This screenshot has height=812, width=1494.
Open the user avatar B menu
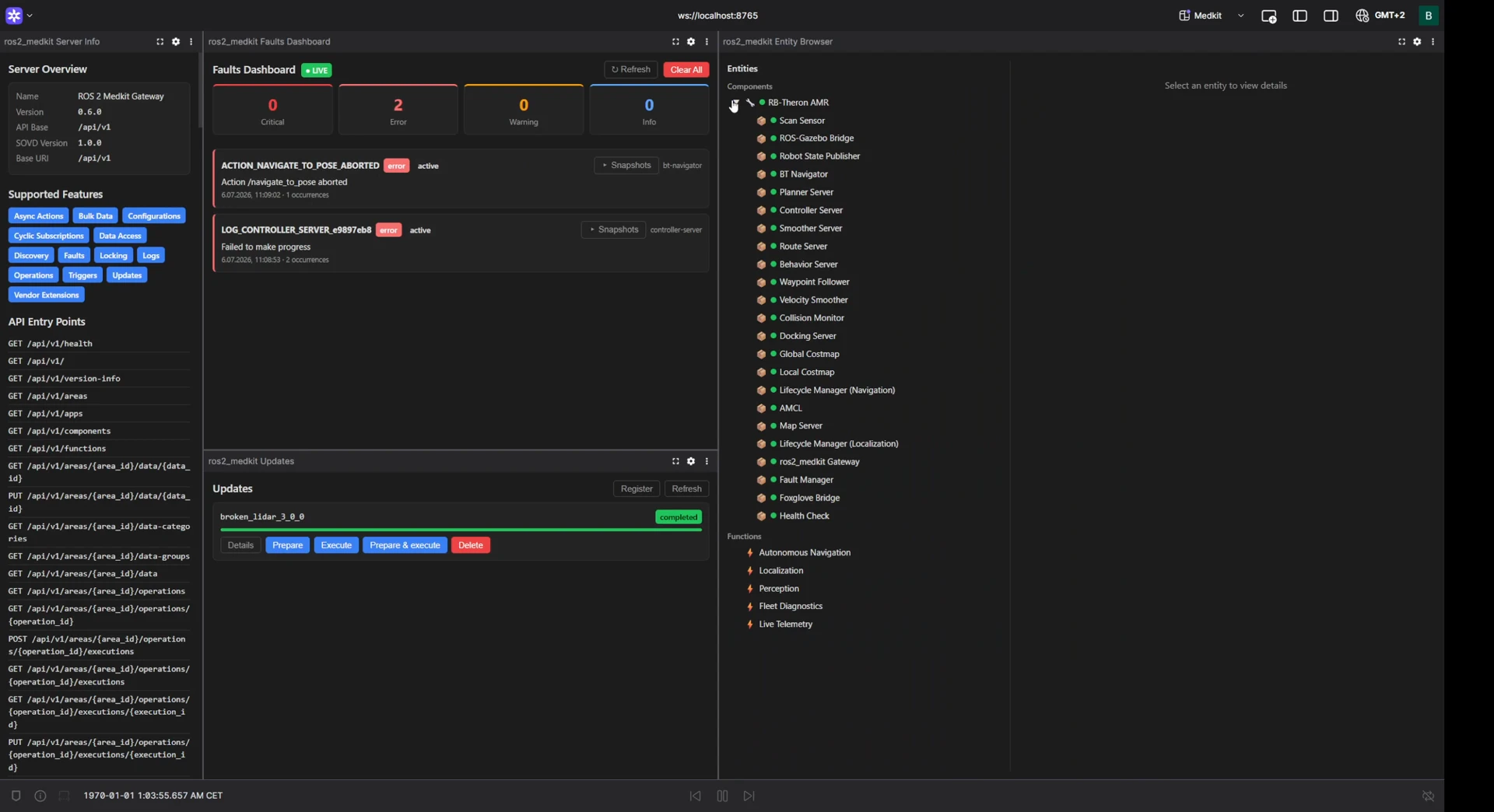pos(1428,16)
